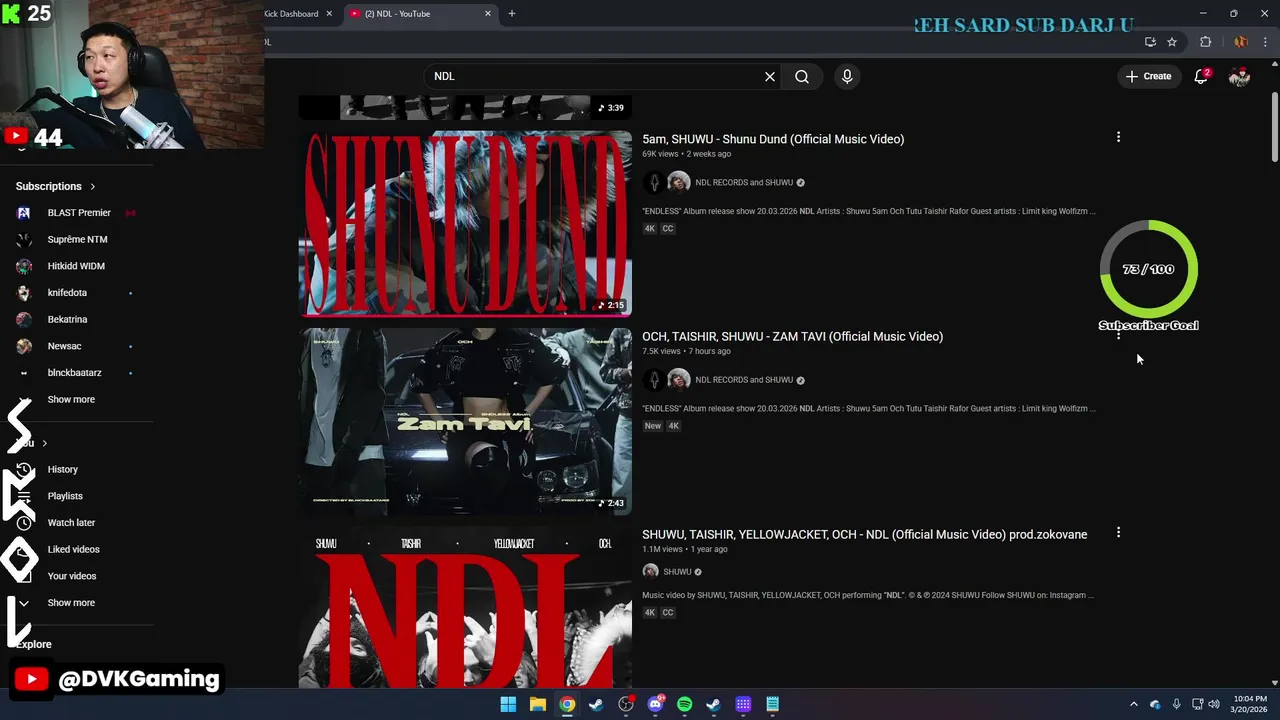Show more items under Your videos
The image size is (1280, 720).
(x=71, y=603)
